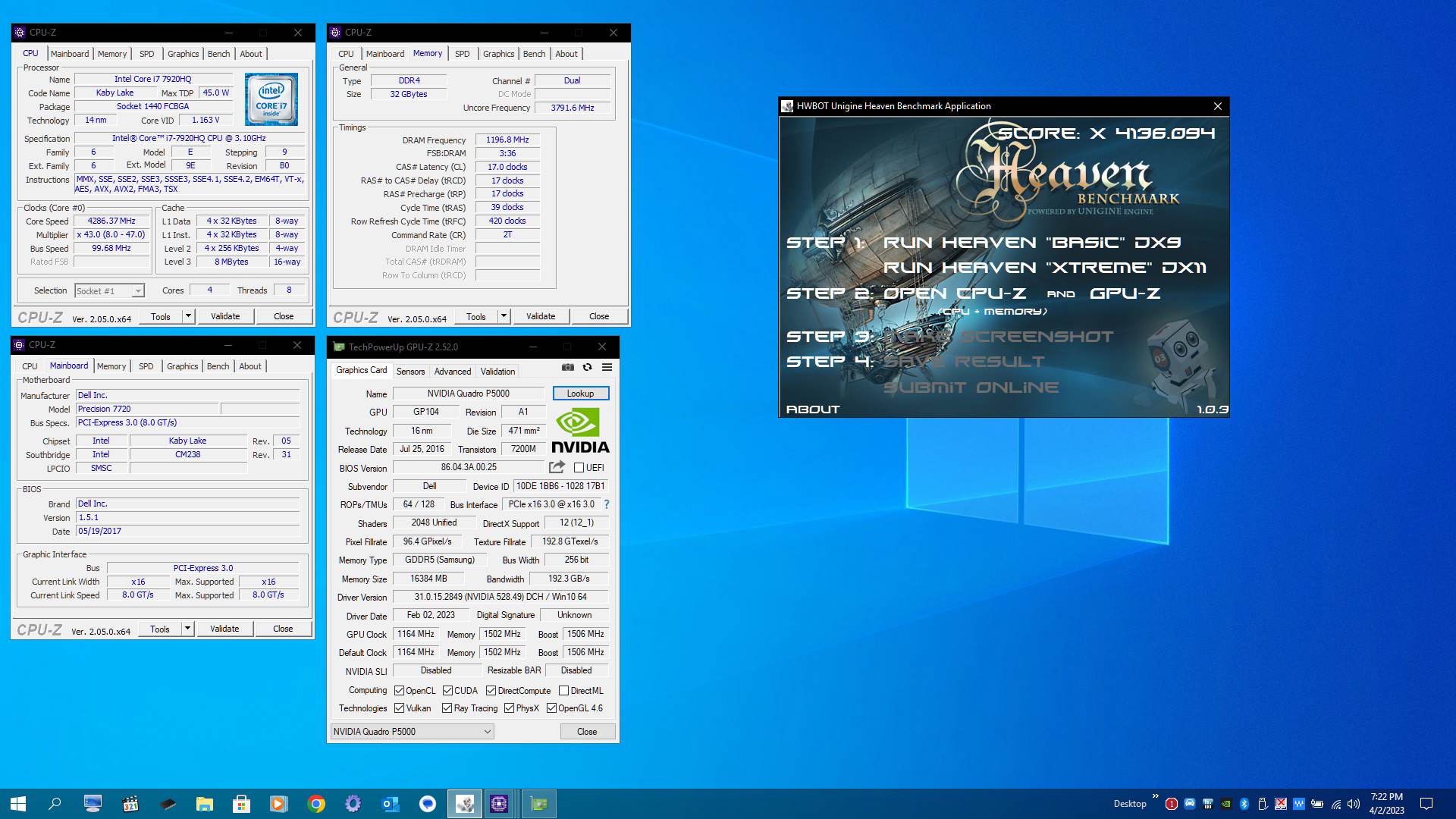Switch to the GPU-Z Sensors tab
The height and width of the screenshot is (819, 1456).
coord(410,372)
